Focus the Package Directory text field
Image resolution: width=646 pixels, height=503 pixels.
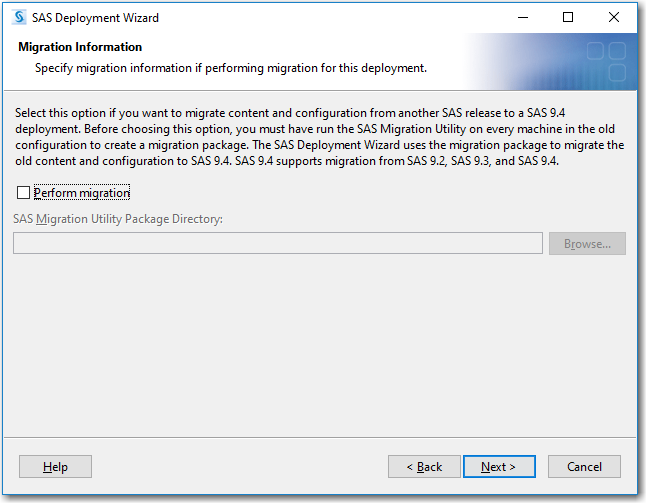pyautogui.click(x=277, y=243)
